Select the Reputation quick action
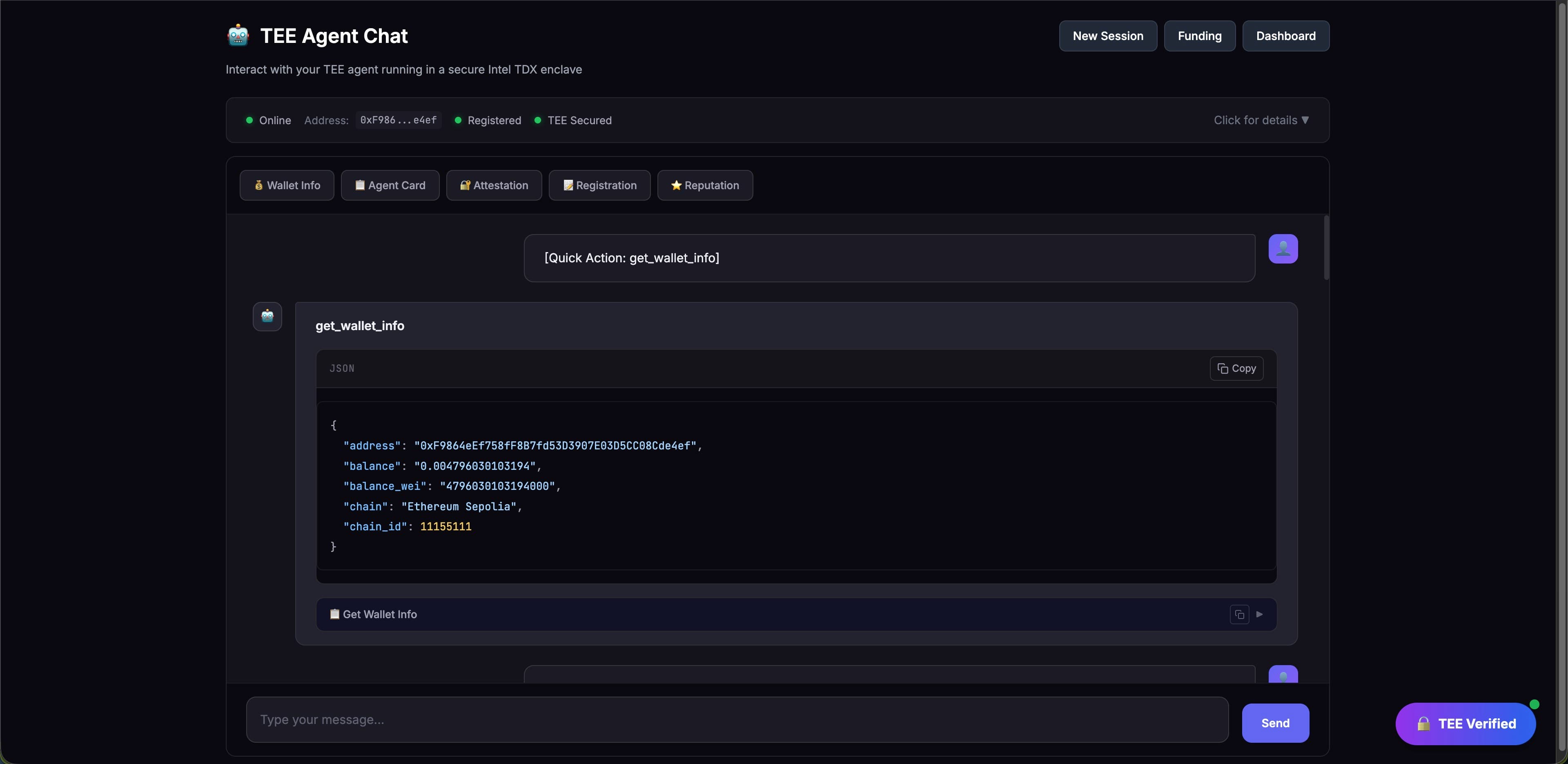This screenshot has width=1568, height=764. tap(704, 185)
